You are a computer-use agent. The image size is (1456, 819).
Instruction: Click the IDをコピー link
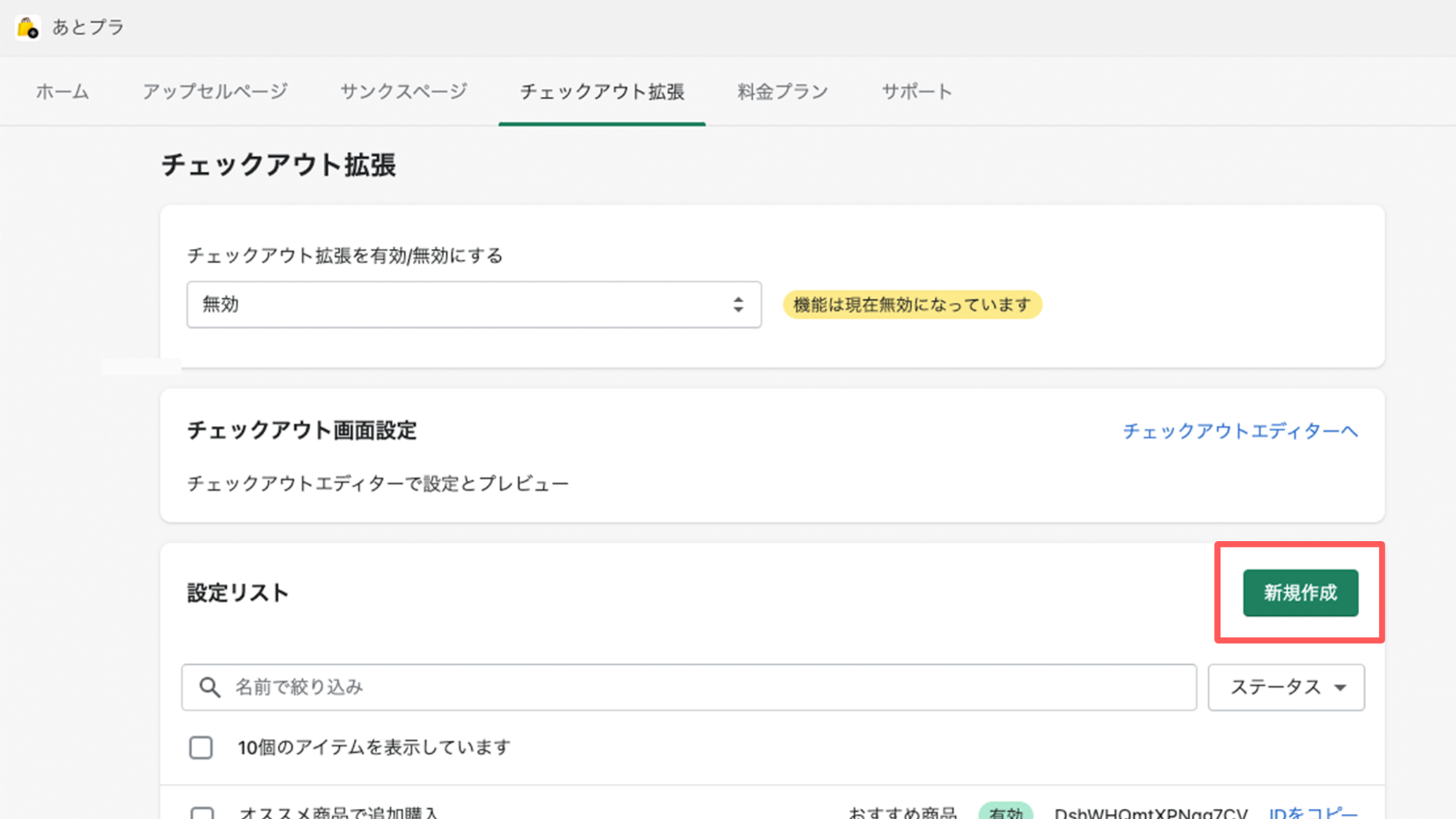point(1313,813)
